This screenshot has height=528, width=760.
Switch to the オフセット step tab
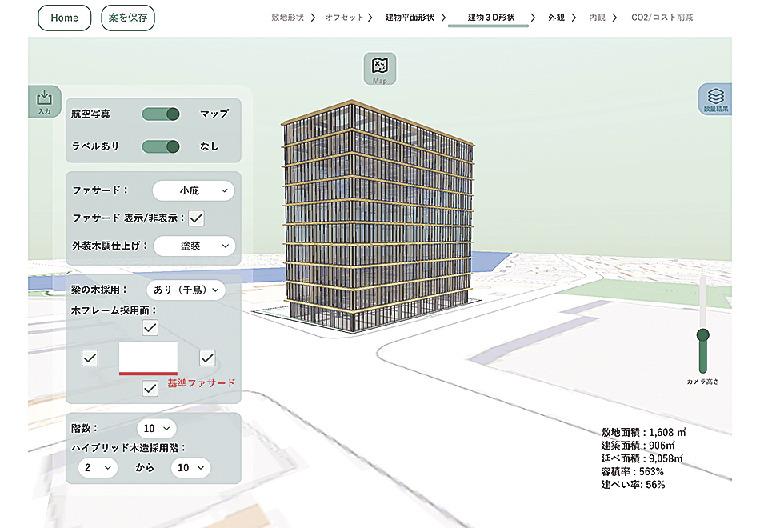343,18
